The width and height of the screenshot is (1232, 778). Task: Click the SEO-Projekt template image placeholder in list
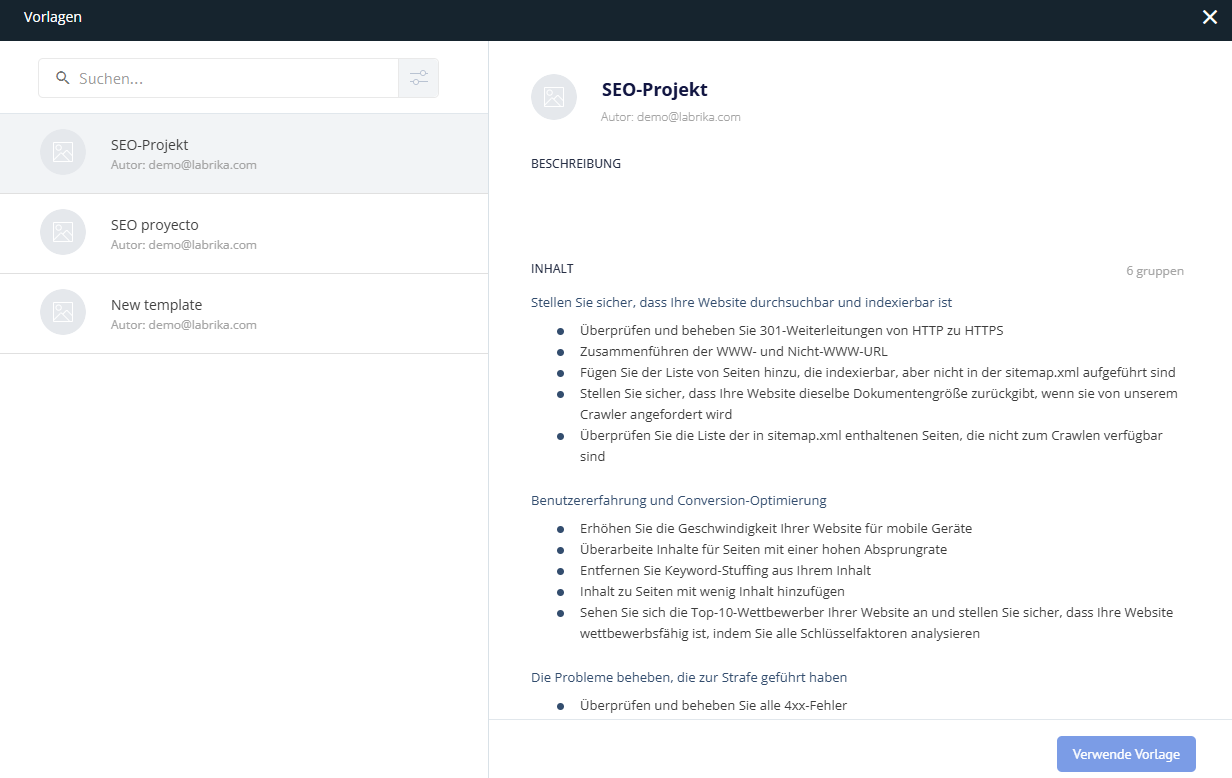pos(63,153)
